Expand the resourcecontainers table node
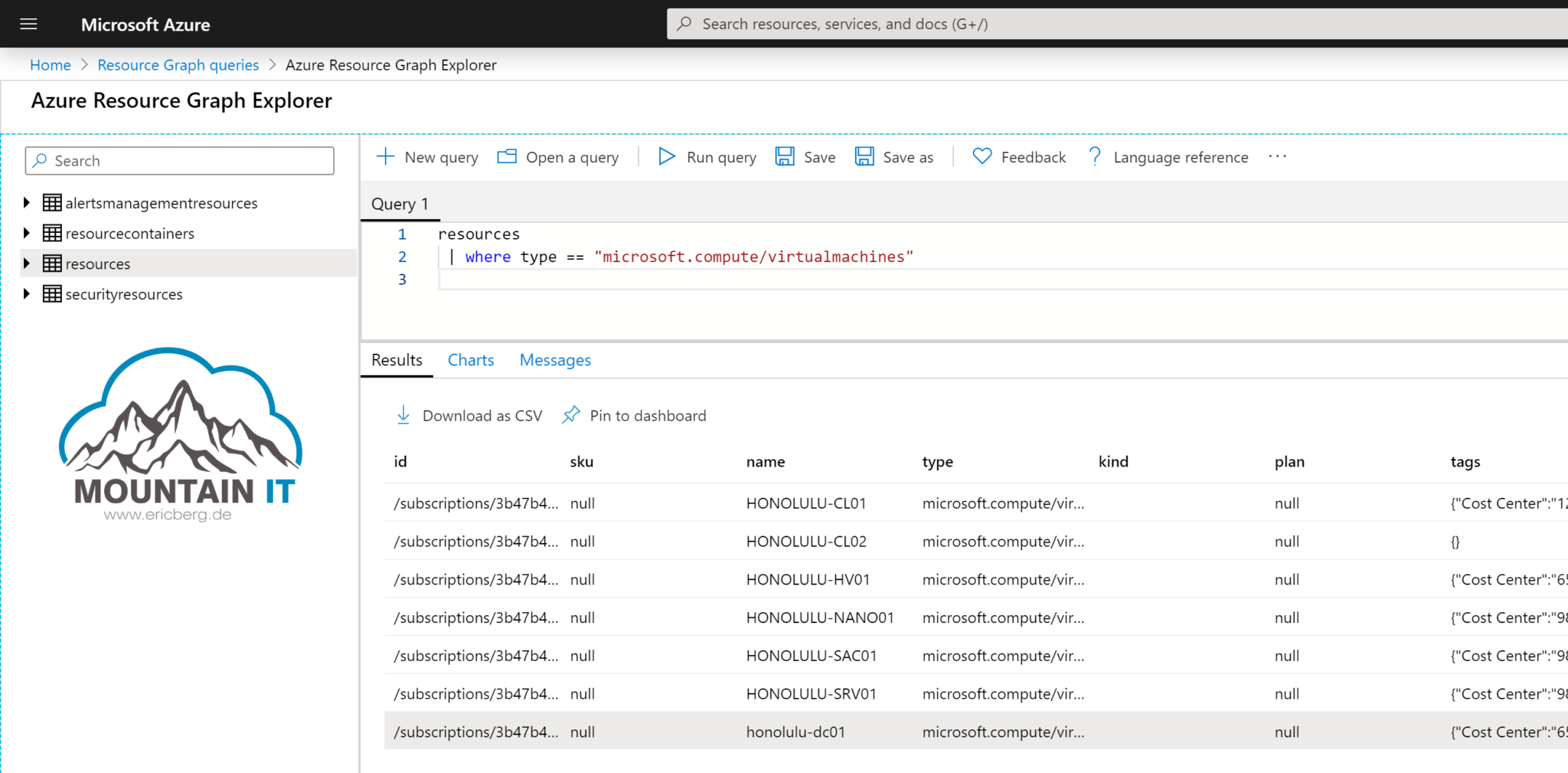This screenshot has height=773, width=1568. pos(27,233)
